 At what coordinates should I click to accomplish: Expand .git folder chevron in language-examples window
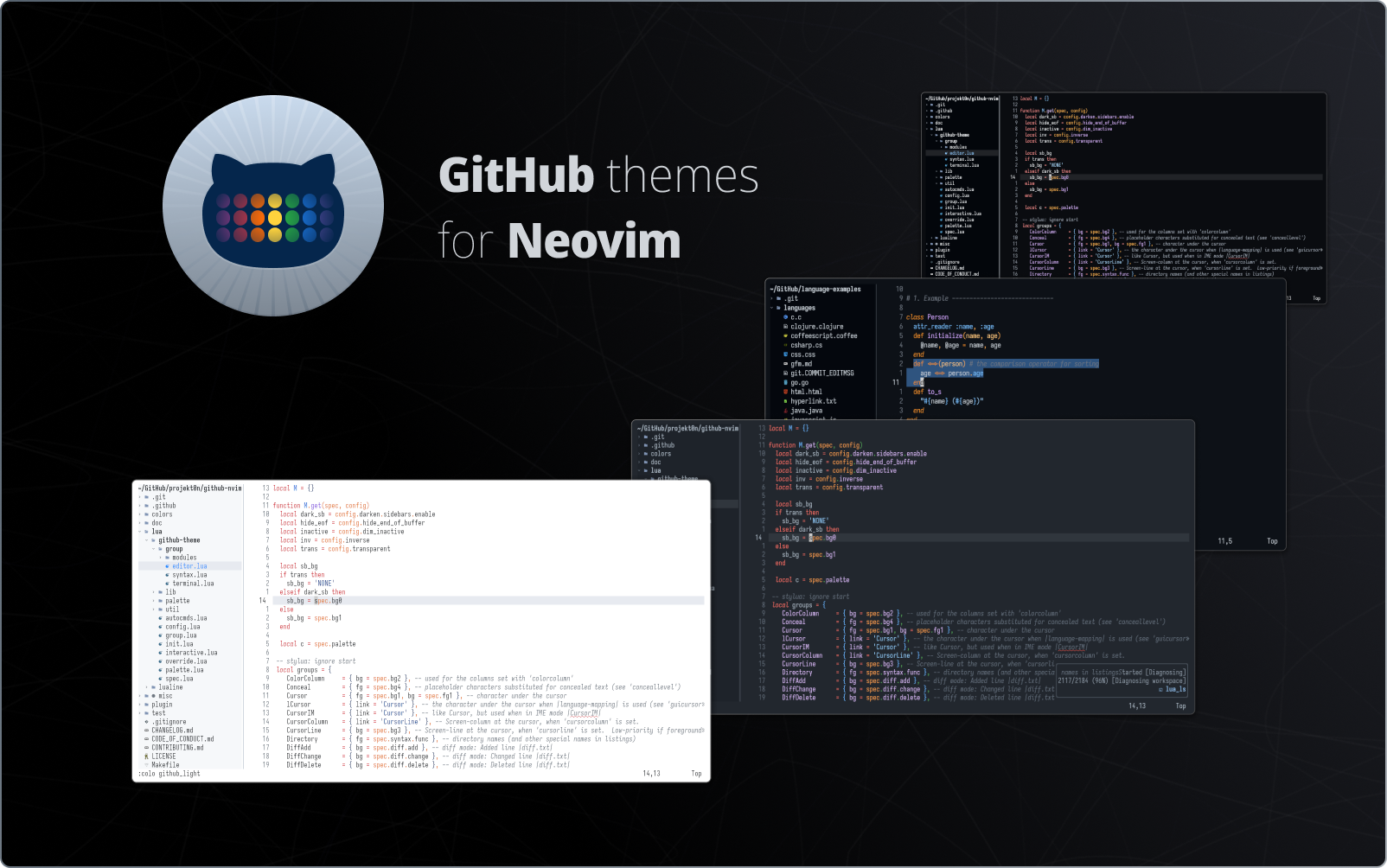coord(771,298)
